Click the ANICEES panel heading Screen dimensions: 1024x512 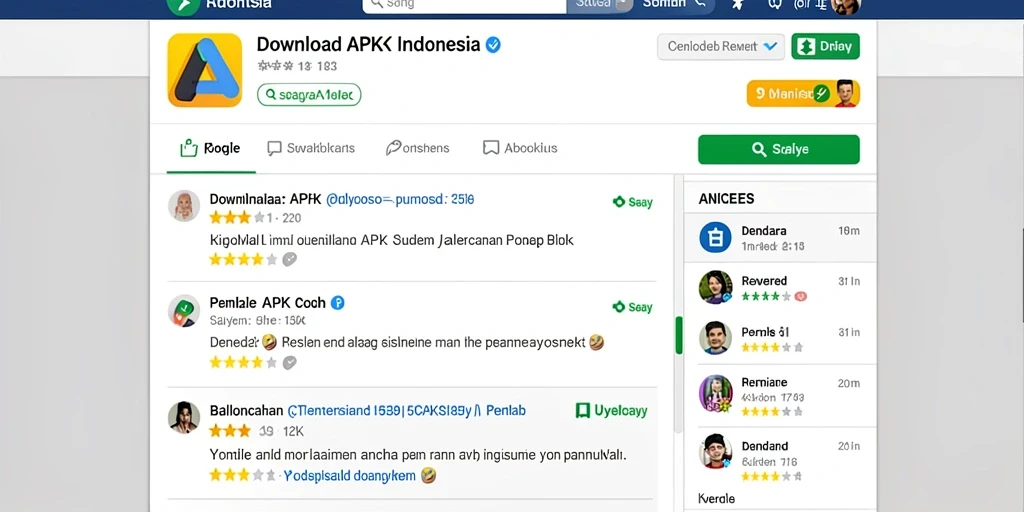[x=726, y=199]
